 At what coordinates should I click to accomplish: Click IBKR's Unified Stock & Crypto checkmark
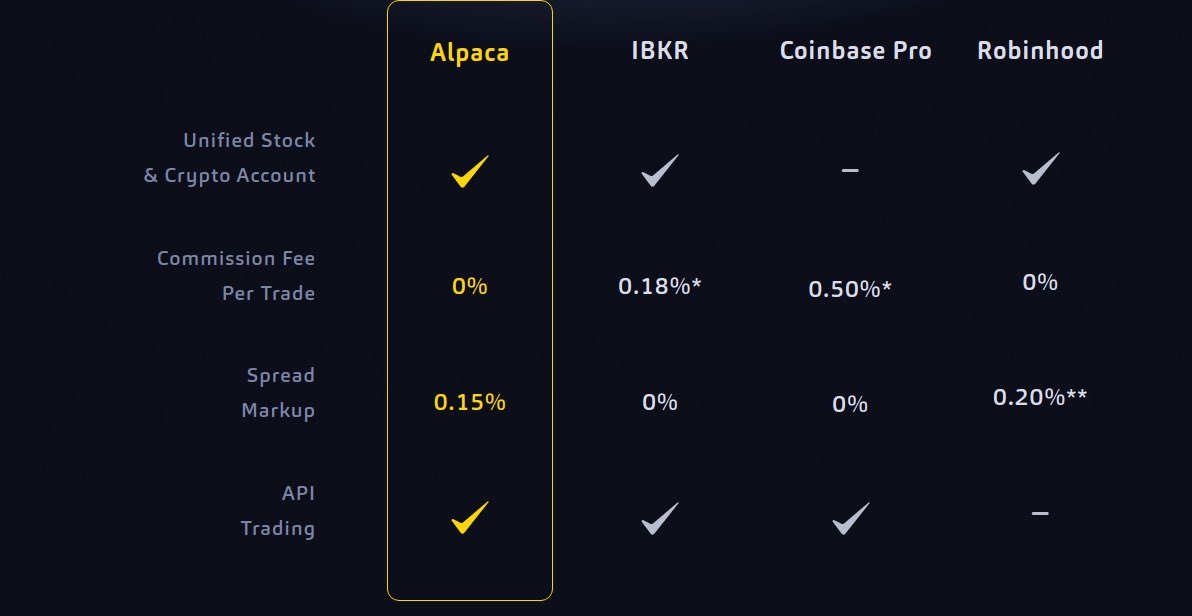(660, 170)
